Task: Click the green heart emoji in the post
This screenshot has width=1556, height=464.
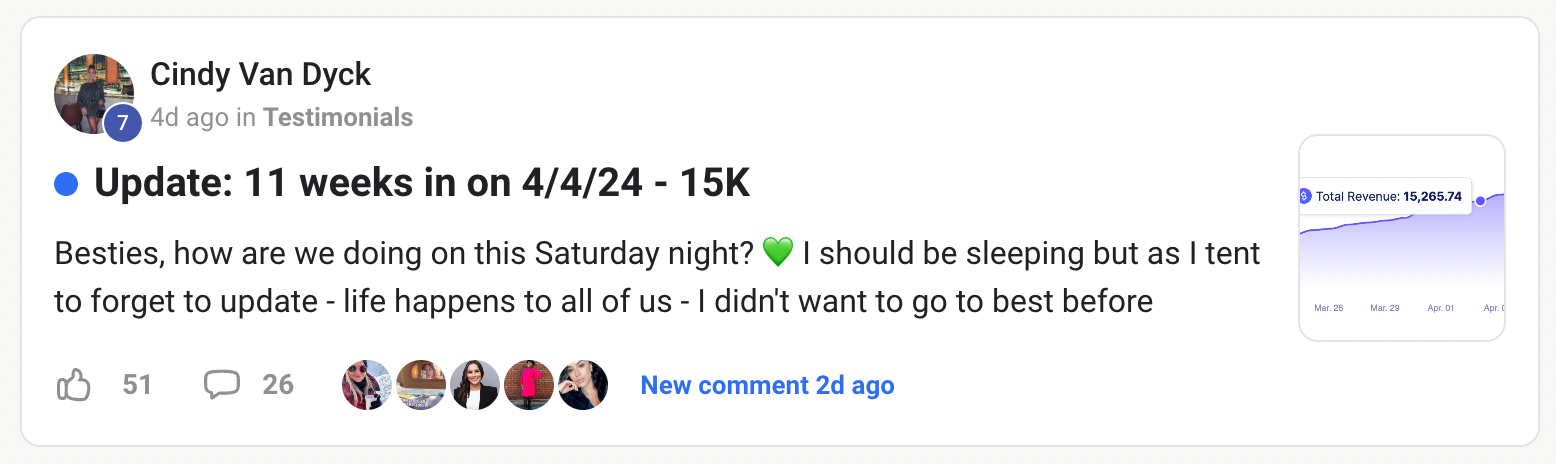Action: (x=777, y=253)
